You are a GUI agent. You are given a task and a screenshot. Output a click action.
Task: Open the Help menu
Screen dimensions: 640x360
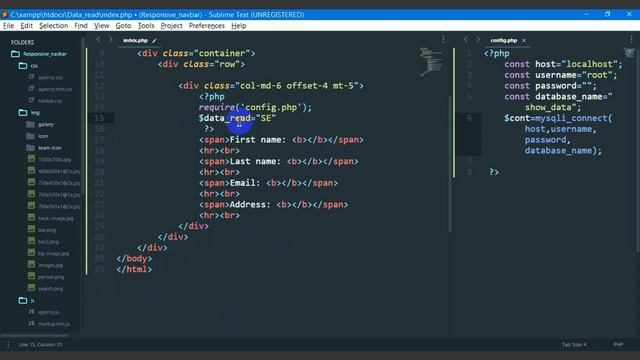239,26
